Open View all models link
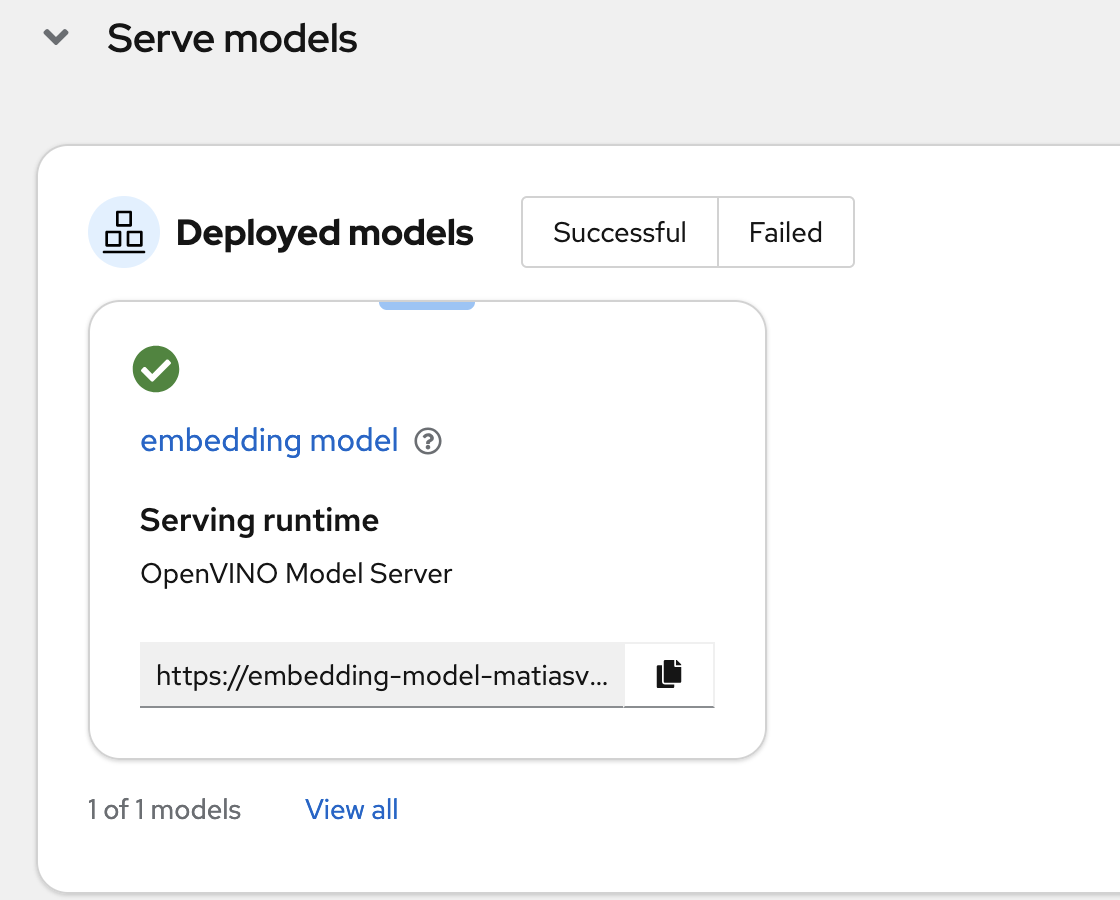The height and width of the screenshot is (900, 1120). coord(351,810)
